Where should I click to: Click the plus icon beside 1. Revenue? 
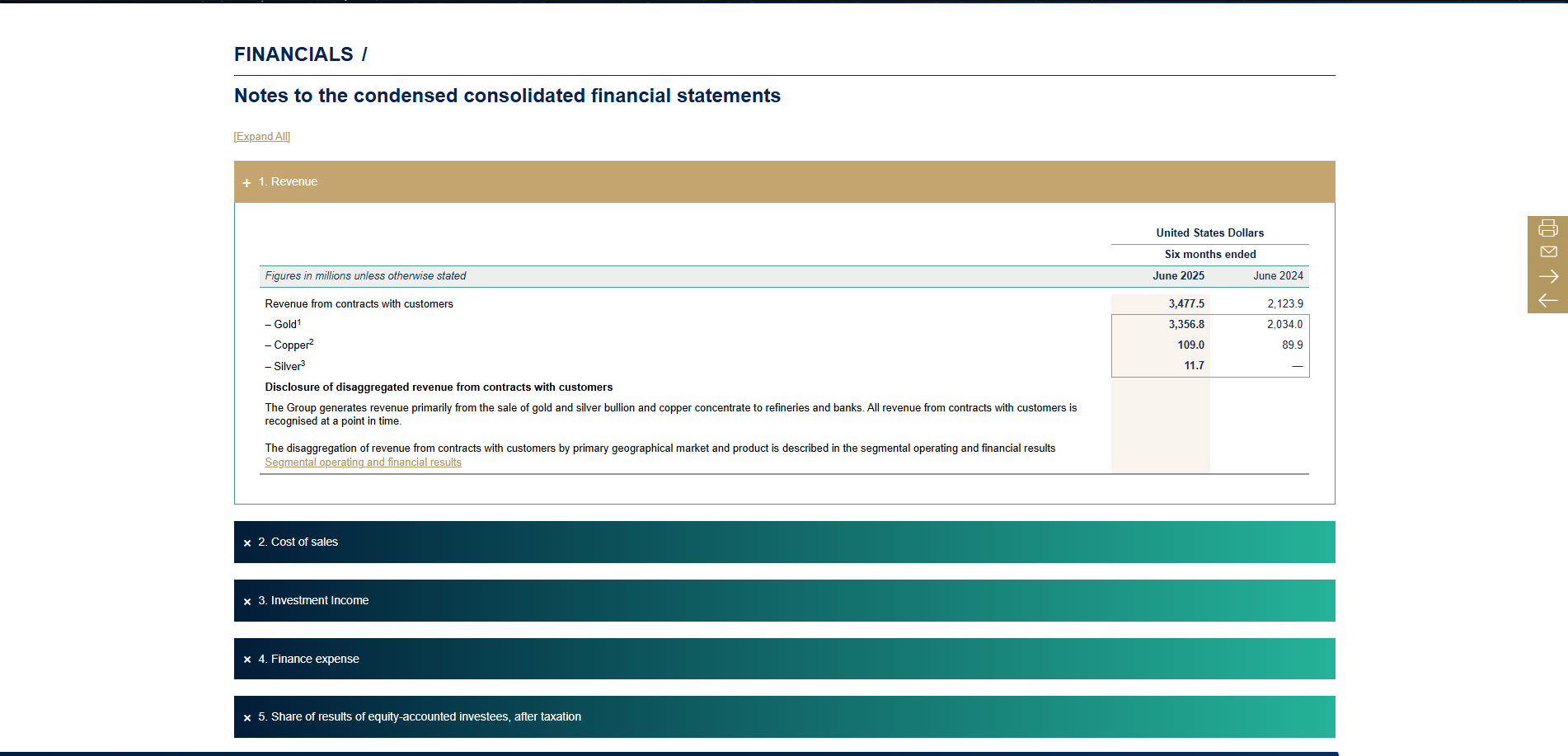[246, 183]
